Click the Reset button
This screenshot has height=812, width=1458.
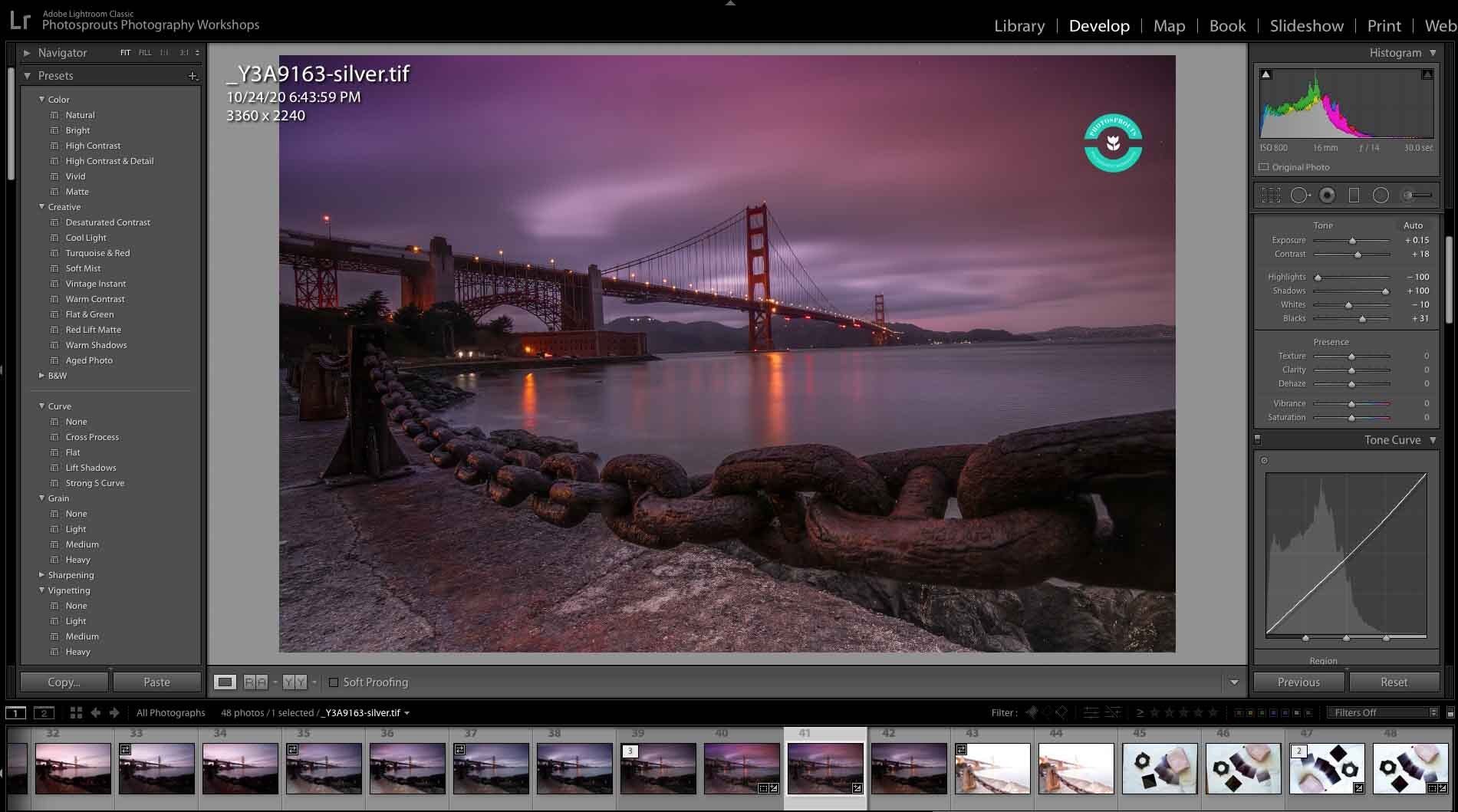tap(1394, 682)
